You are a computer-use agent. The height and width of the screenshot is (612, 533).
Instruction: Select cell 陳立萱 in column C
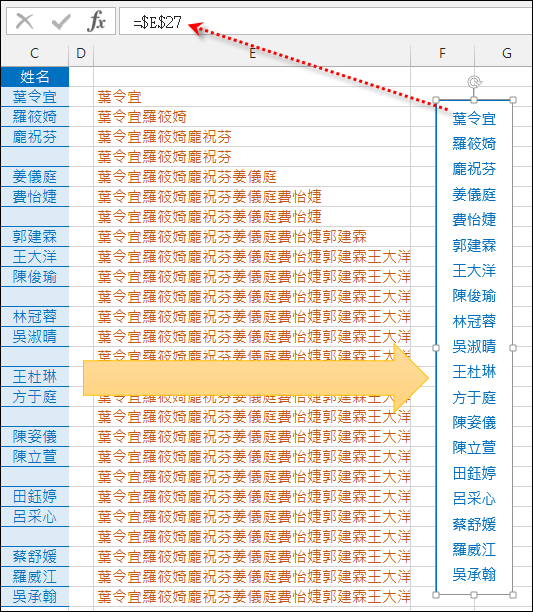(x=35, y=456)
